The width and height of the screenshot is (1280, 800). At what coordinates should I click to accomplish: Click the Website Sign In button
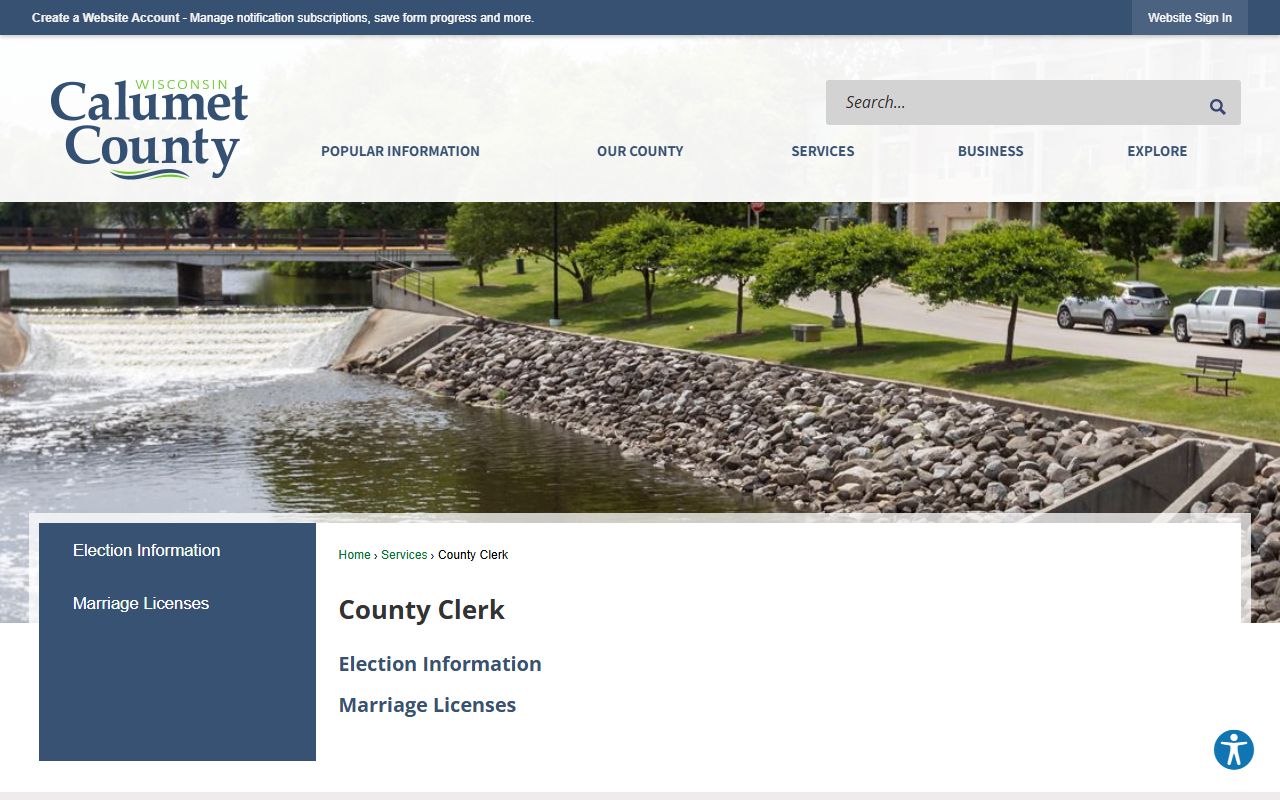click(1190, 18)
